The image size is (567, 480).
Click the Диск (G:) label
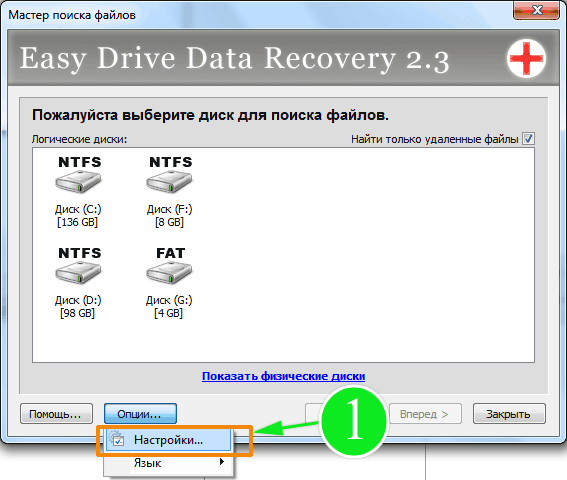pos(169,300)
